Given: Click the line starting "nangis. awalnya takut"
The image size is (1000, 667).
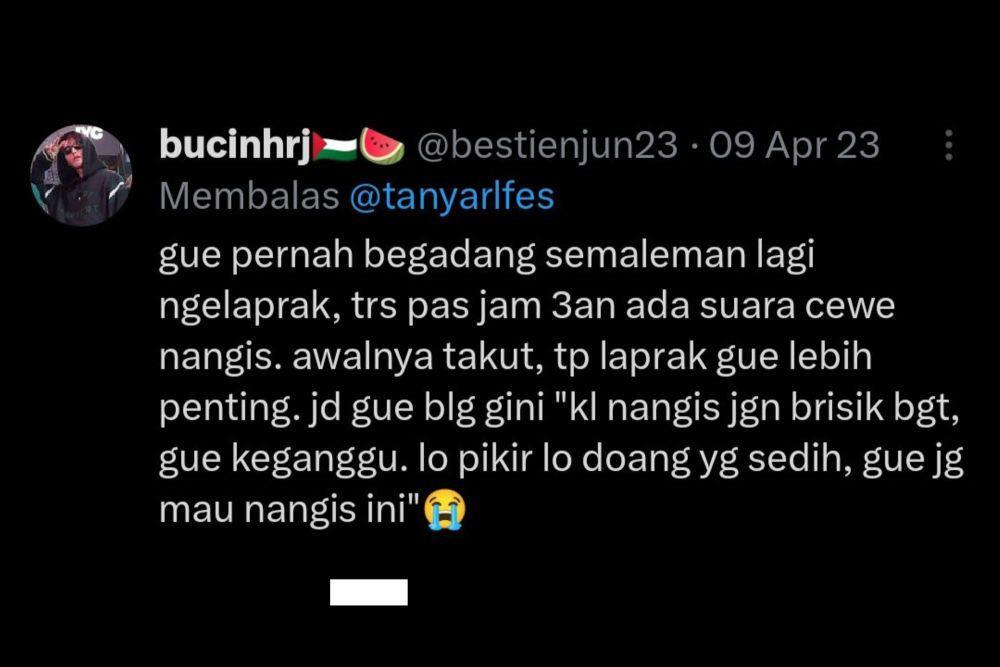Looking at the screenshot, I should click(515, 358).
